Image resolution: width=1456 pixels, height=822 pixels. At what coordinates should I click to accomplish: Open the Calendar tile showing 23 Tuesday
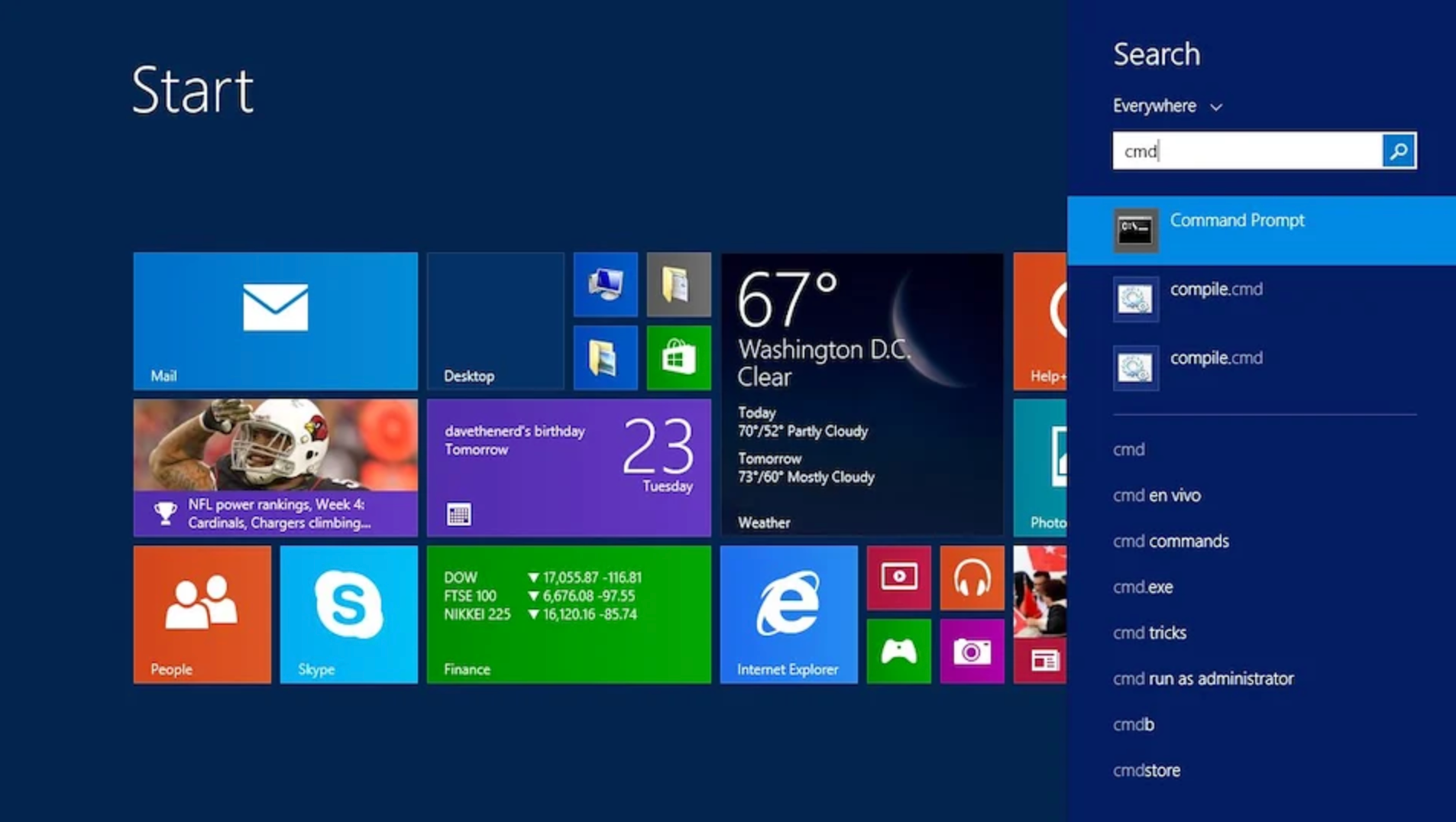point(568,468)
